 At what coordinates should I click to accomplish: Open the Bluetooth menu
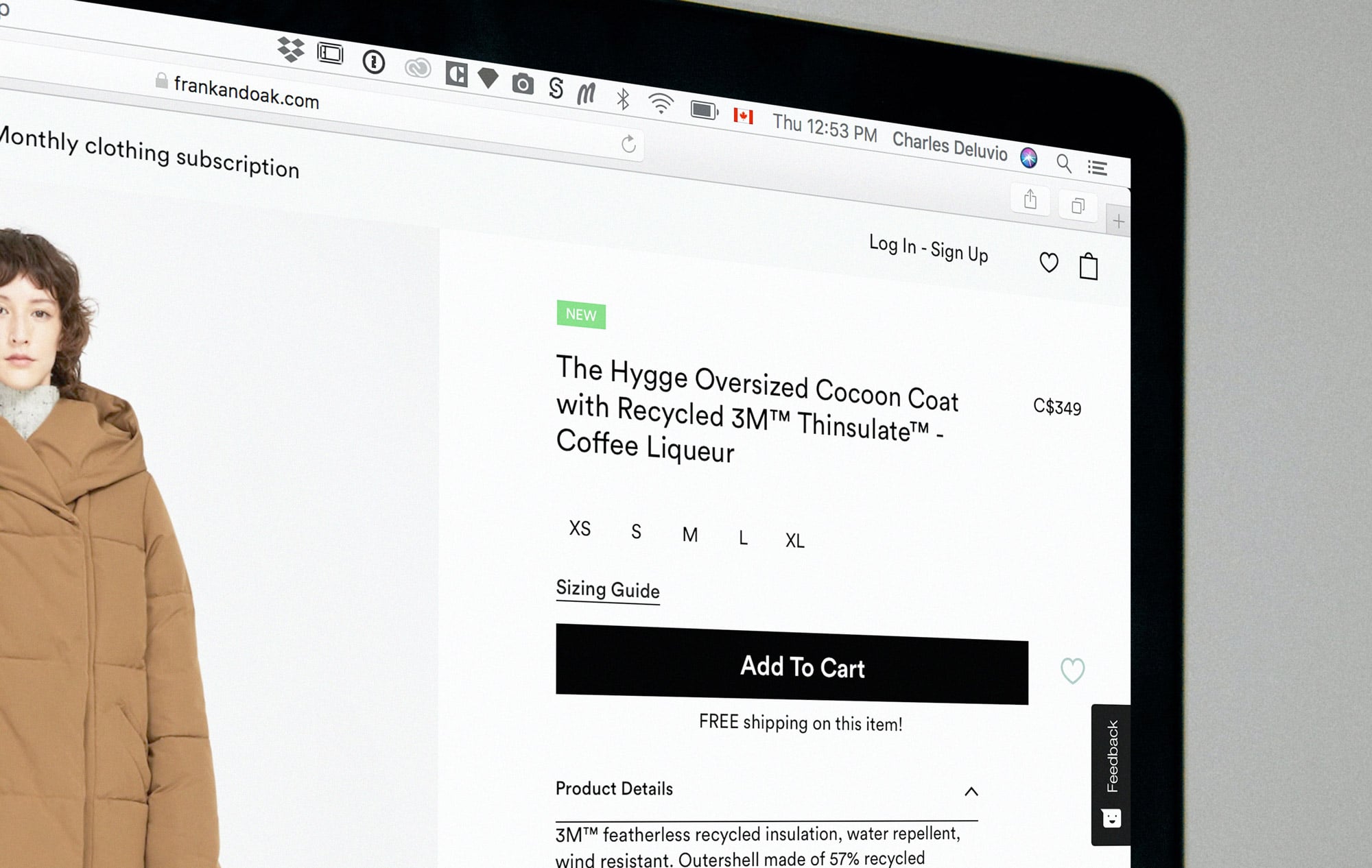[623, 99]
